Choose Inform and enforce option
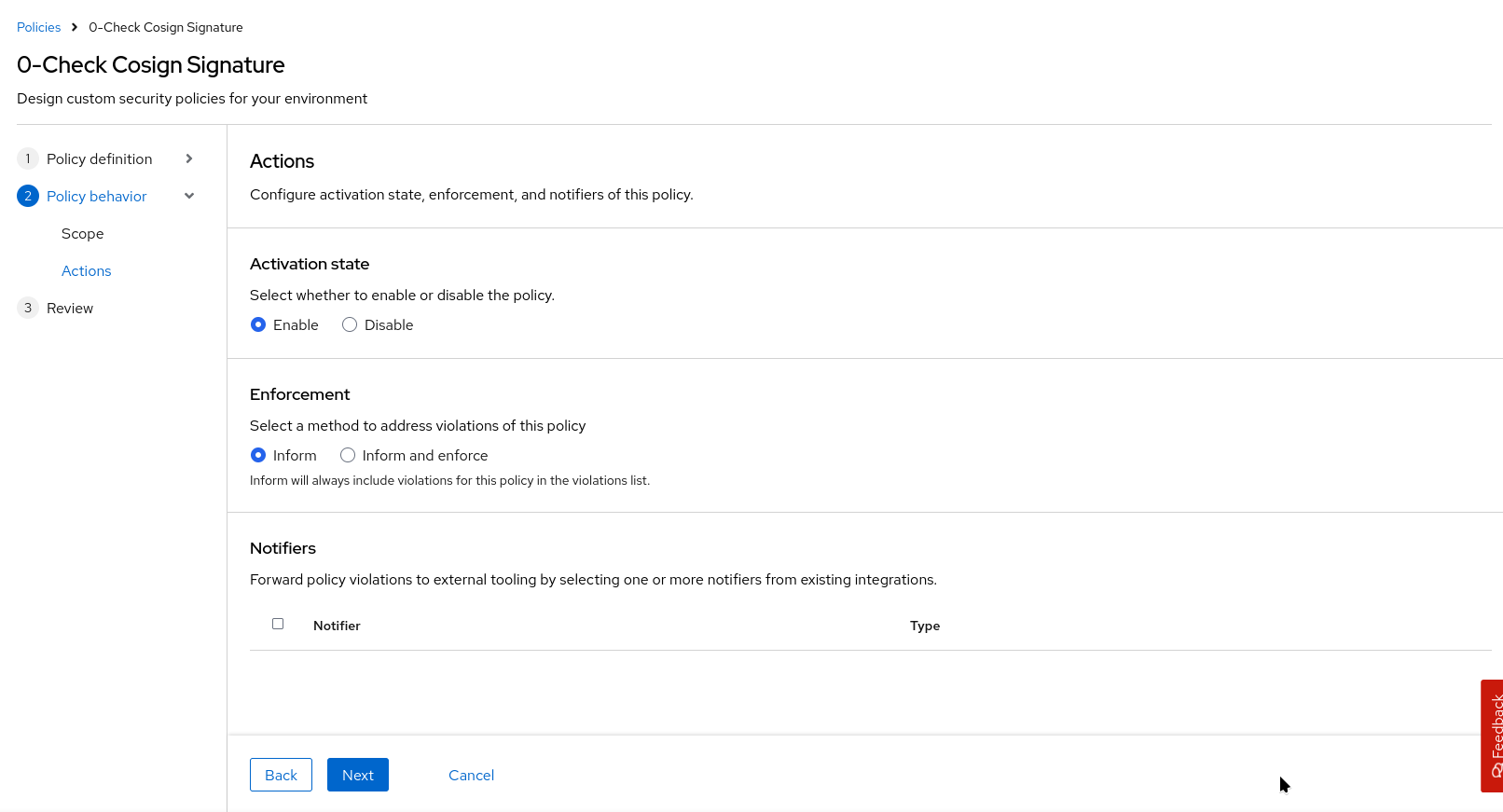The image size is (1503, 812). tap(348, 455)
